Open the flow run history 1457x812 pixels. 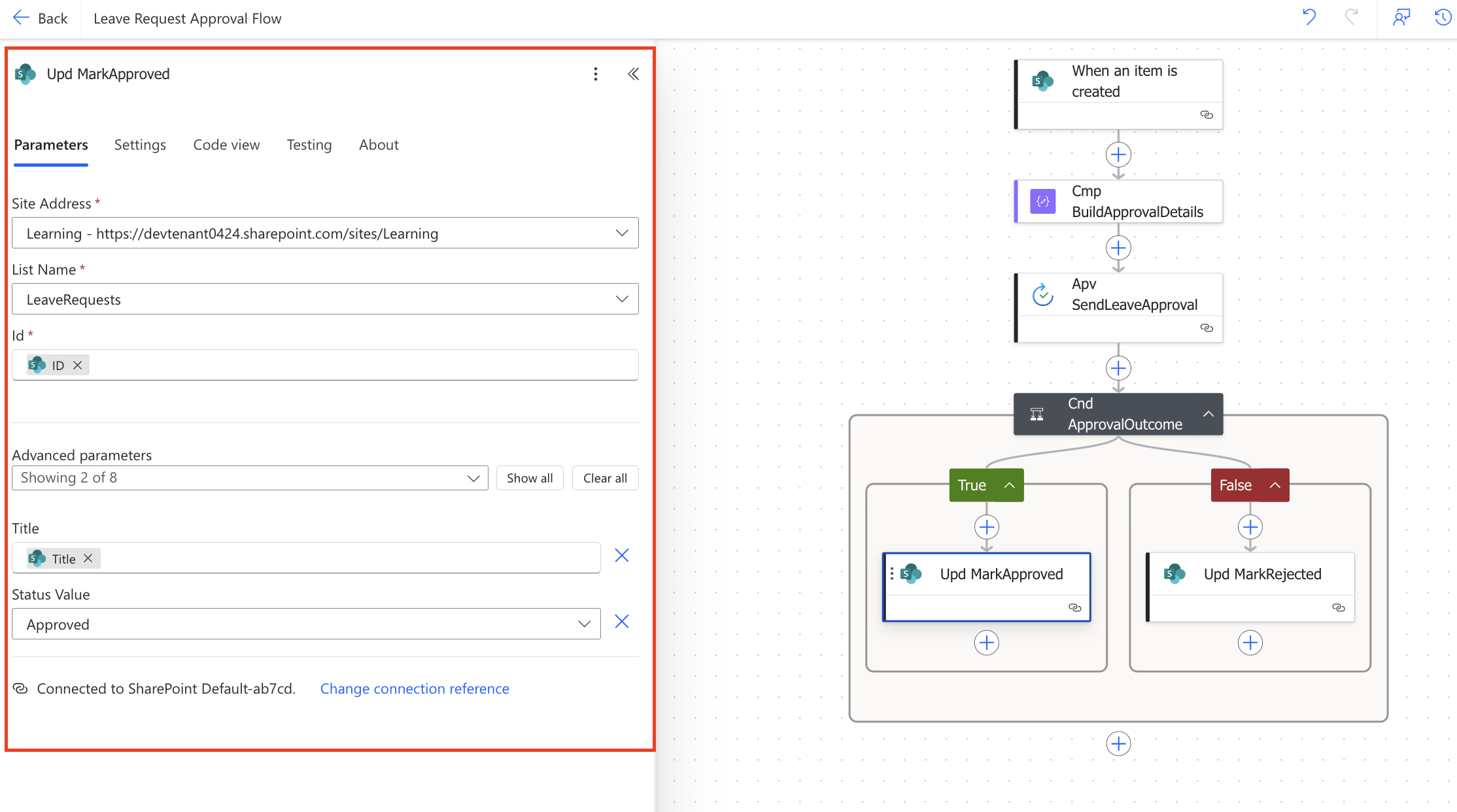(x=1441, y=18)
